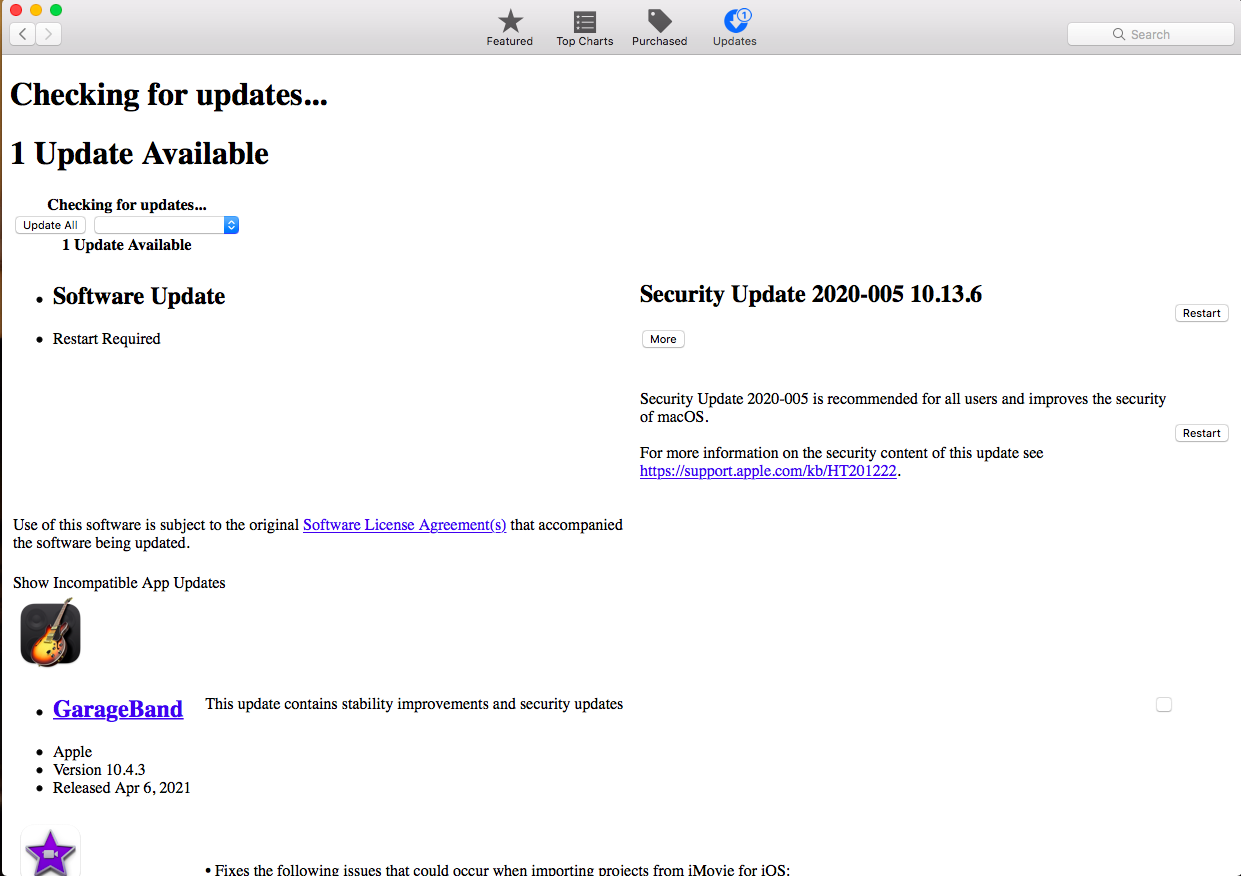Click the Update All button
The width and height of the screenshot is (1241, 876).
pos(51,225)
